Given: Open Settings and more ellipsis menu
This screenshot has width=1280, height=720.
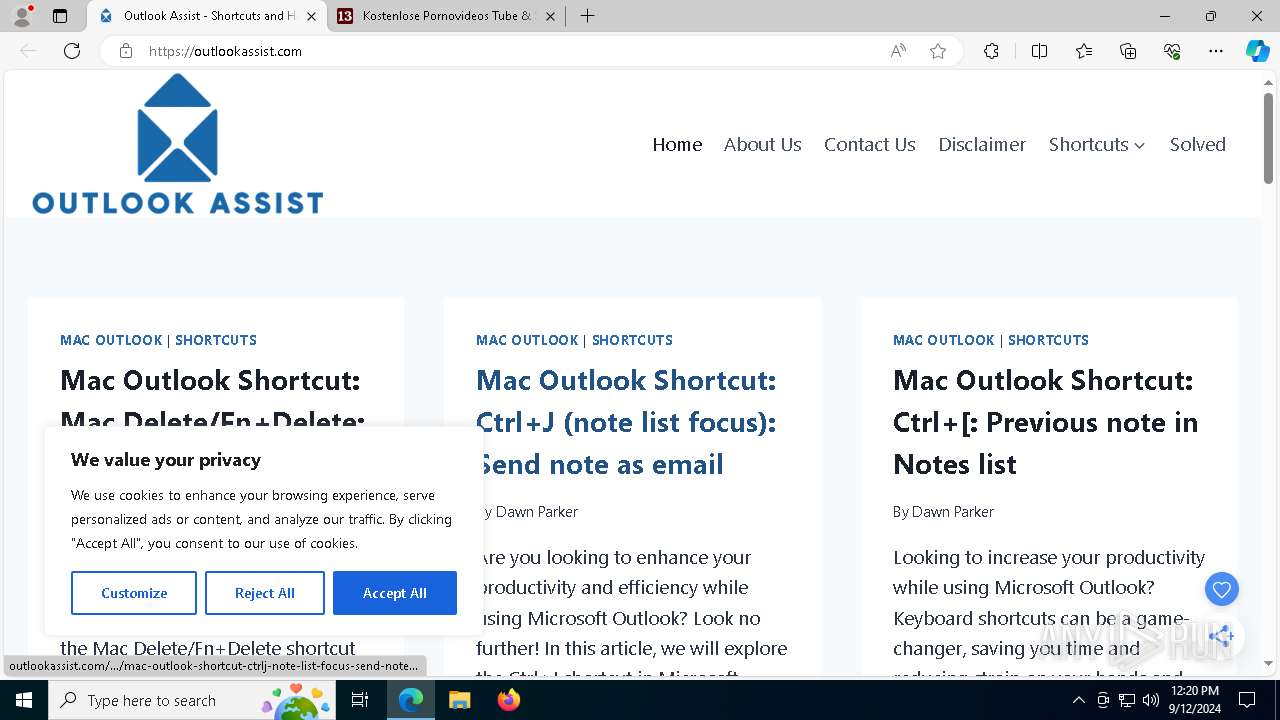Looking at the screenshot, I should click(x=1216, y=51).
